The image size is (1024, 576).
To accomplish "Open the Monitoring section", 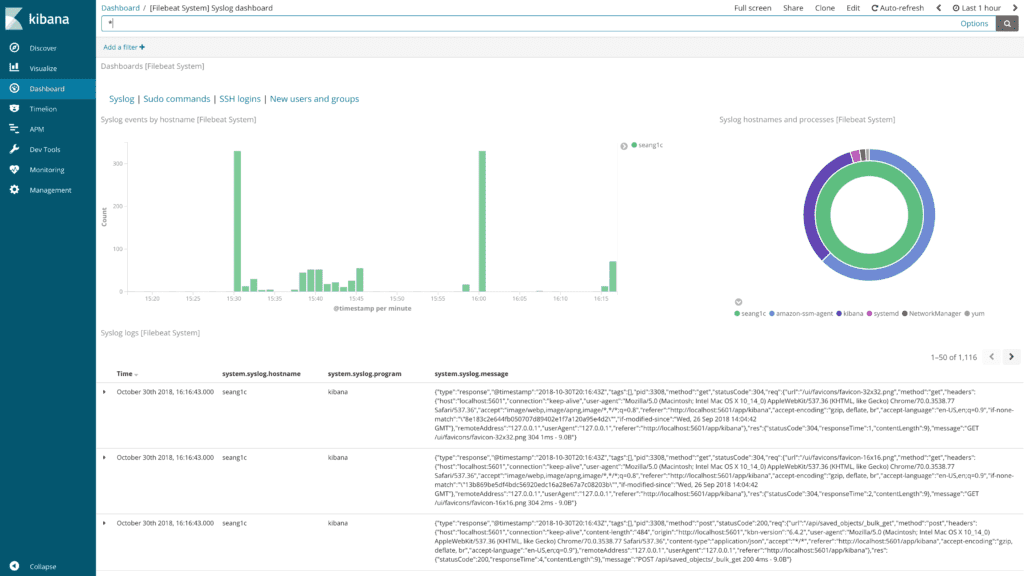I will click(46, 170).
